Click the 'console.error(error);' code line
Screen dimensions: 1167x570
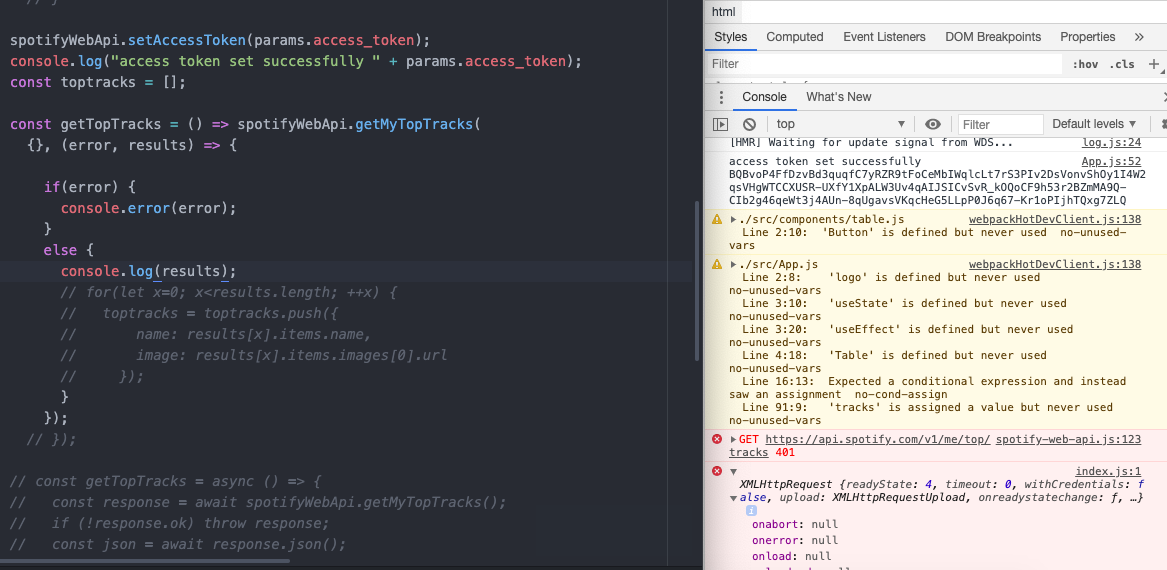coord(148,208)
